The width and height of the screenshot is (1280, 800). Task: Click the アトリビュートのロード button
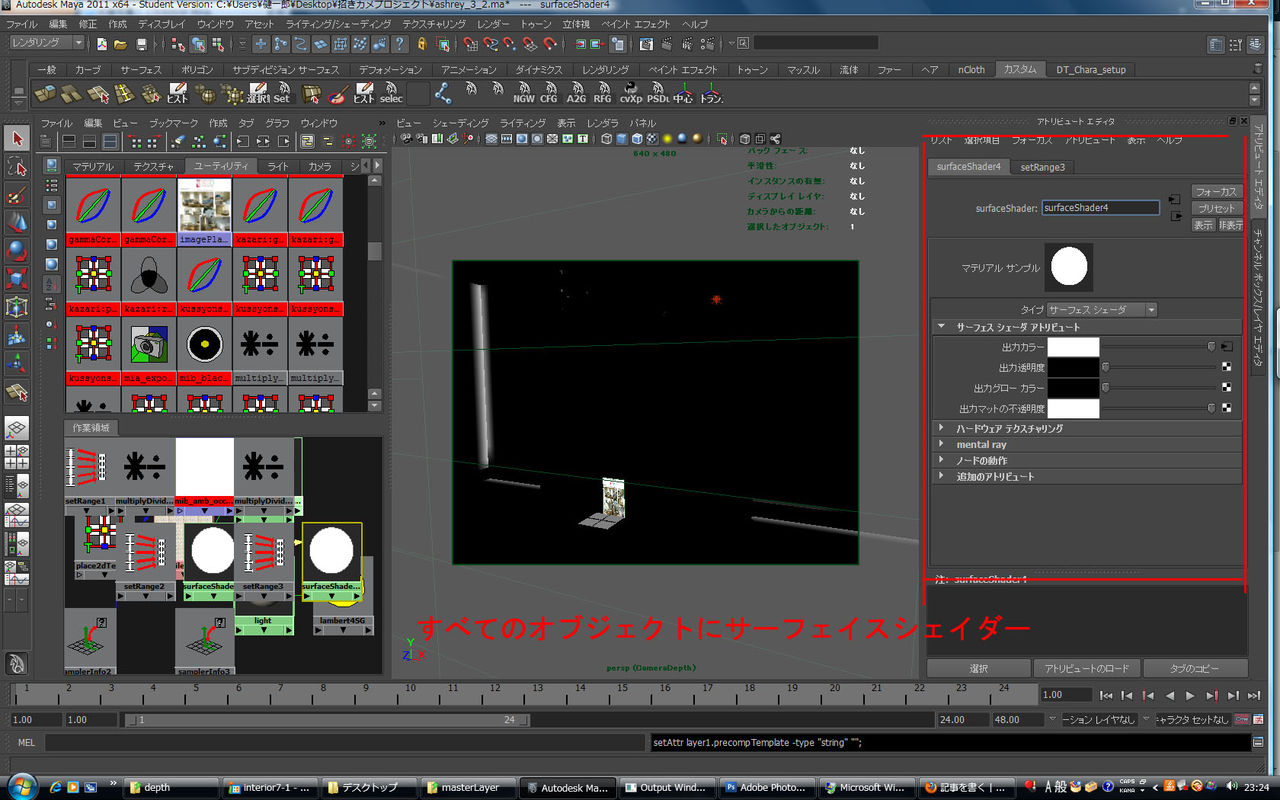1086,668
